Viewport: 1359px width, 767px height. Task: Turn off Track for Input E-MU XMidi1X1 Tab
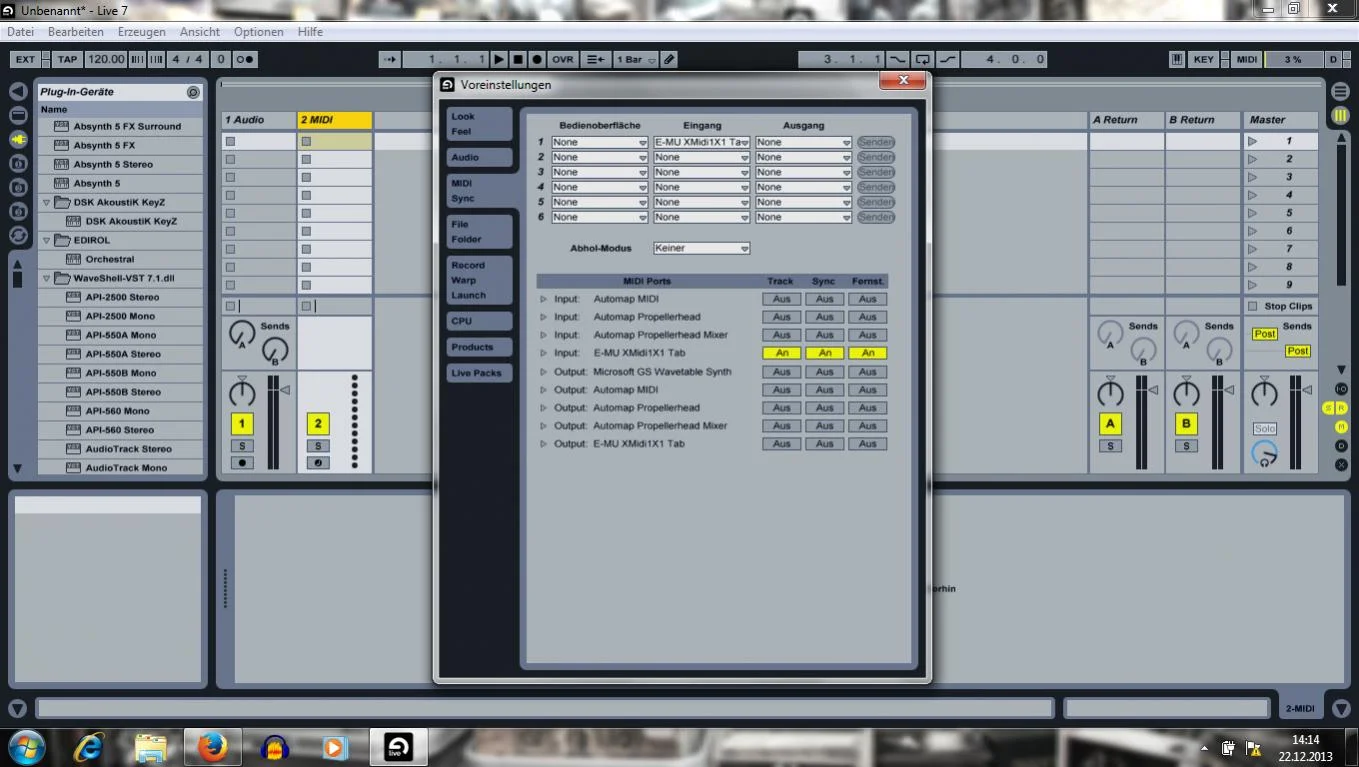[x=782, y=353]
